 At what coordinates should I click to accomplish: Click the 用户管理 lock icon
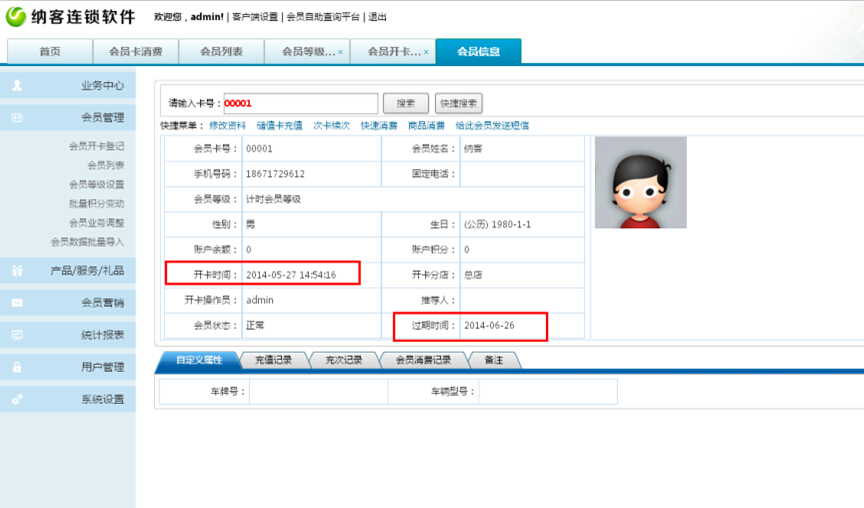click(x=17, y=367)
